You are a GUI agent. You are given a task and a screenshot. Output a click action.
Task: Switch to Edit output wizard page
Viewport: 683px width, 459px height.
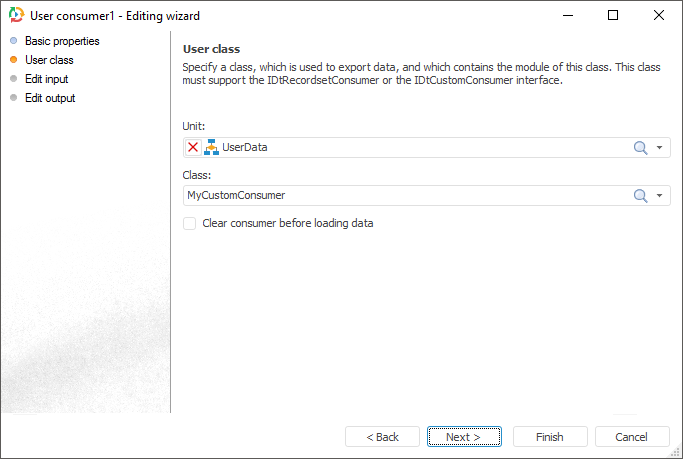pos(50,98)
